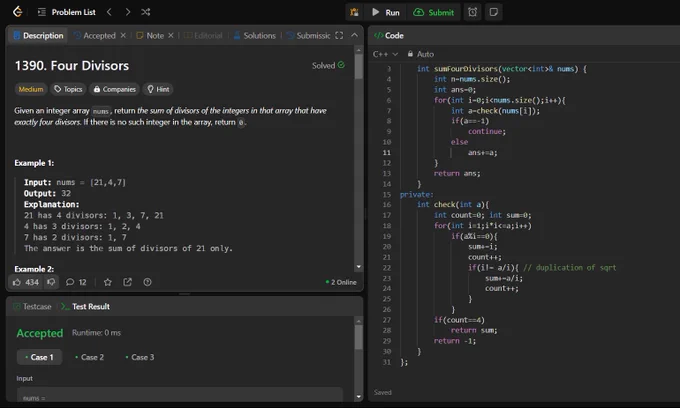
Task: Show the Companies tag
Action: (114, 89)
